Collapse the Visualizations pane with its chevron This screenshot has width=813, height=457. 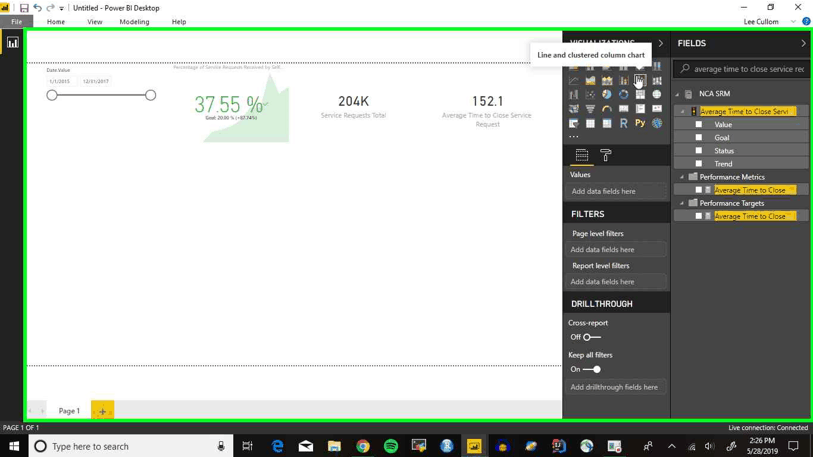pyautogui.click(x=661, y=44)
